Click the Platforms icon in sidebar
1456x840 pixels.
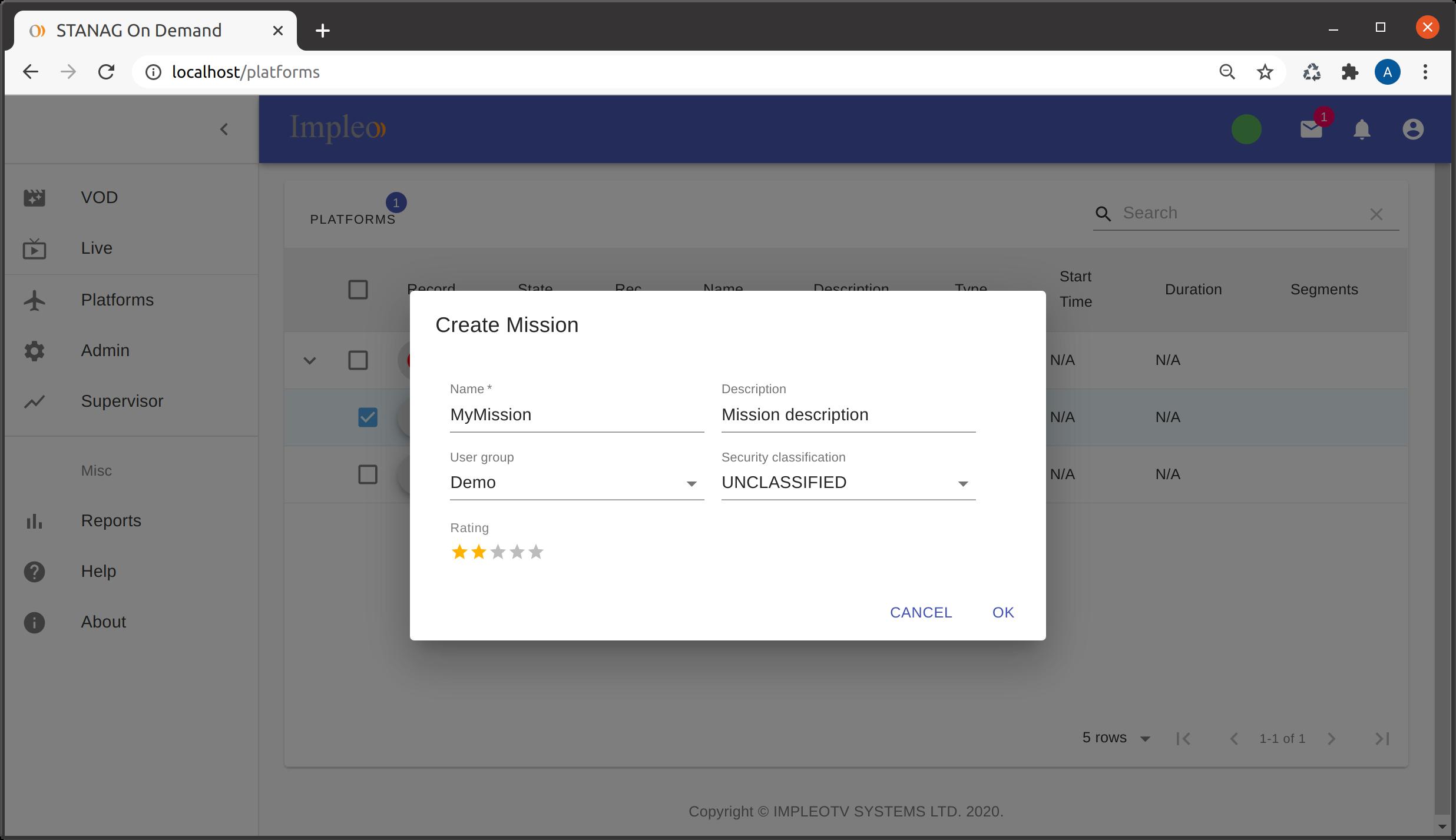[35, 299]
